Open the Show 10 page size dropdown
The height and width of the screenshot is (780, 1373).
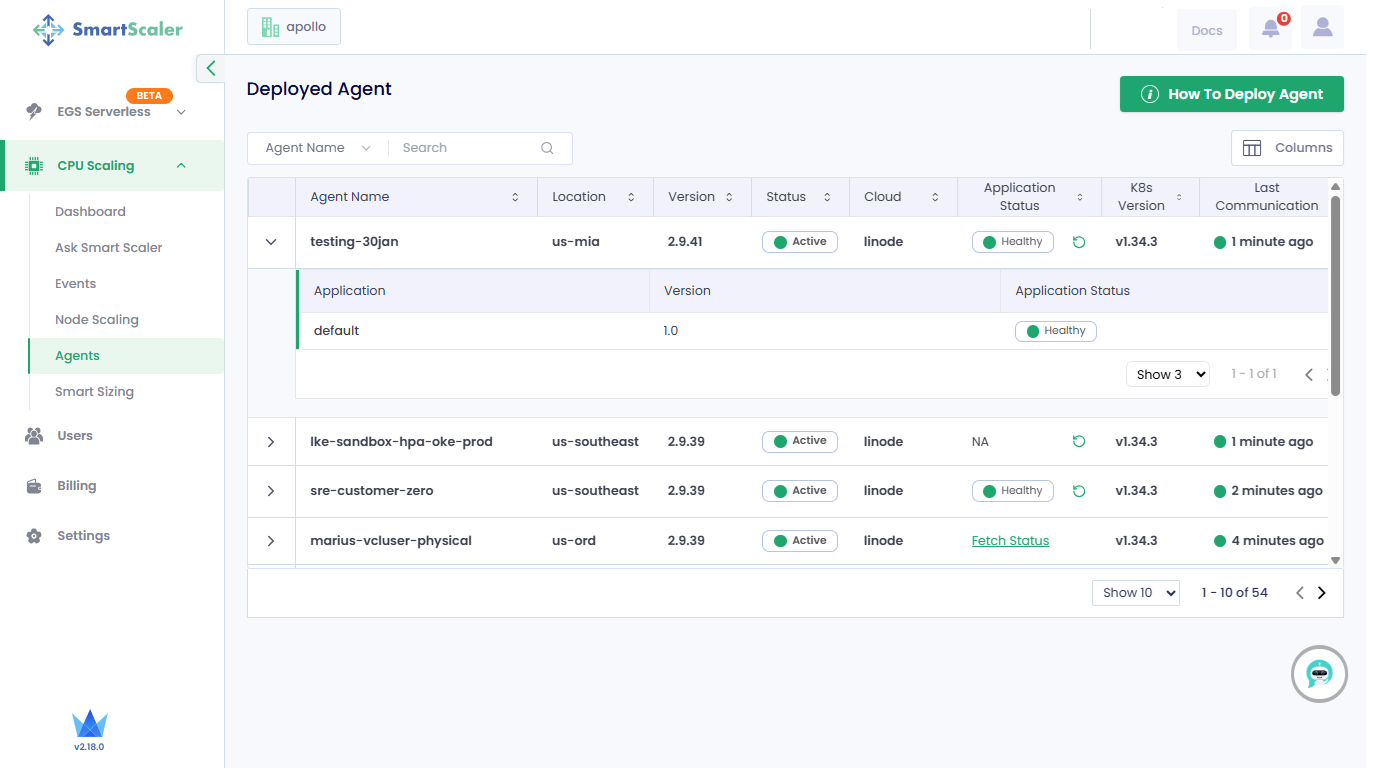(x=1135, y=593)
